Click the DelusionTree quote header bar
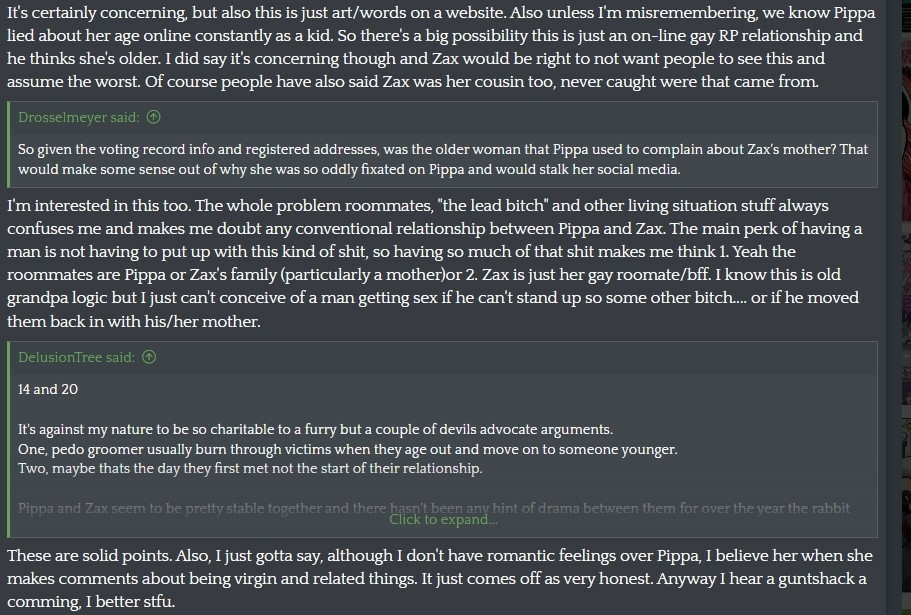This screenshot has height=615, width=911. 443,358
